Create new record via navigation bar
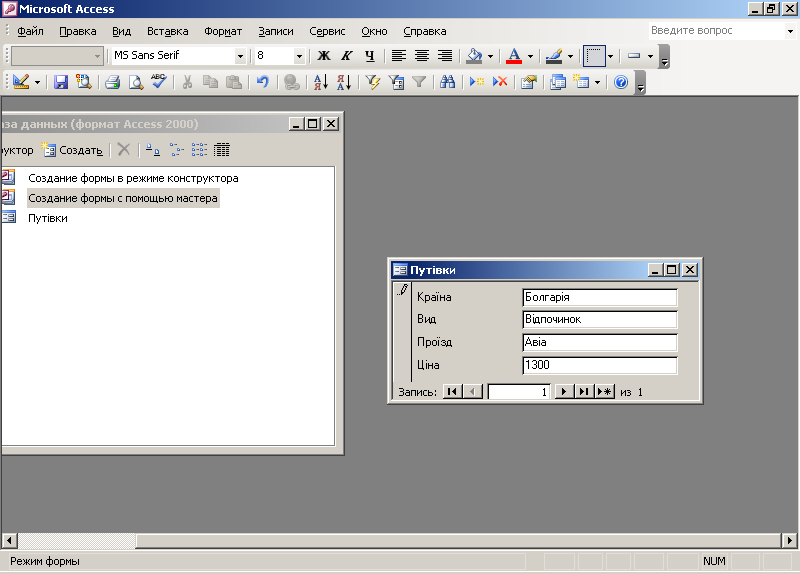Image resolution: width=800 pixels, height=574 pixels. tap(604, 392)
